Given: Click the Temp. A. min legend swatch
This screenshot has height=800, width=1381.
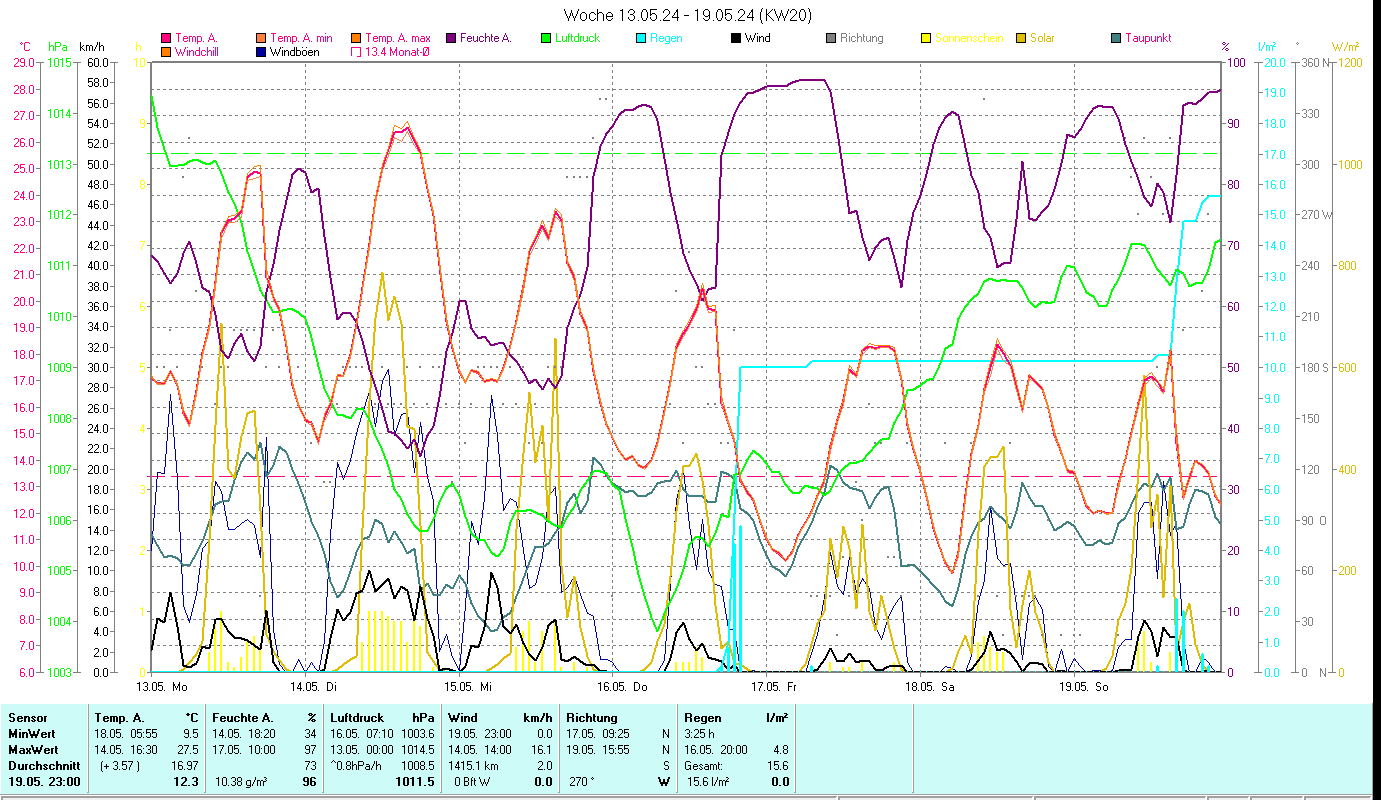Looking at the screenshot, I should (262, 38).
